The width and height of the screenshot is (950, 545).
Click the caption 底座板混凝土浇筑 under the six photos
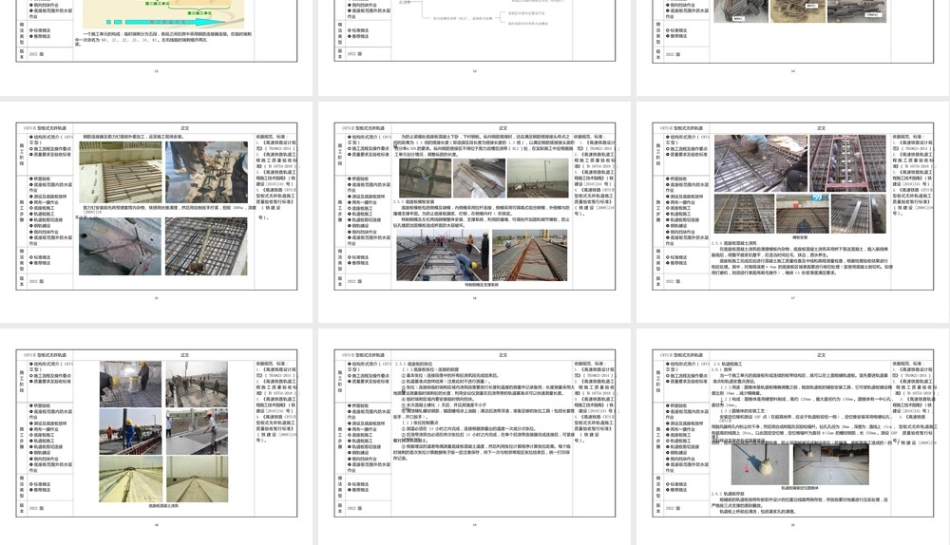coord(164,506)
